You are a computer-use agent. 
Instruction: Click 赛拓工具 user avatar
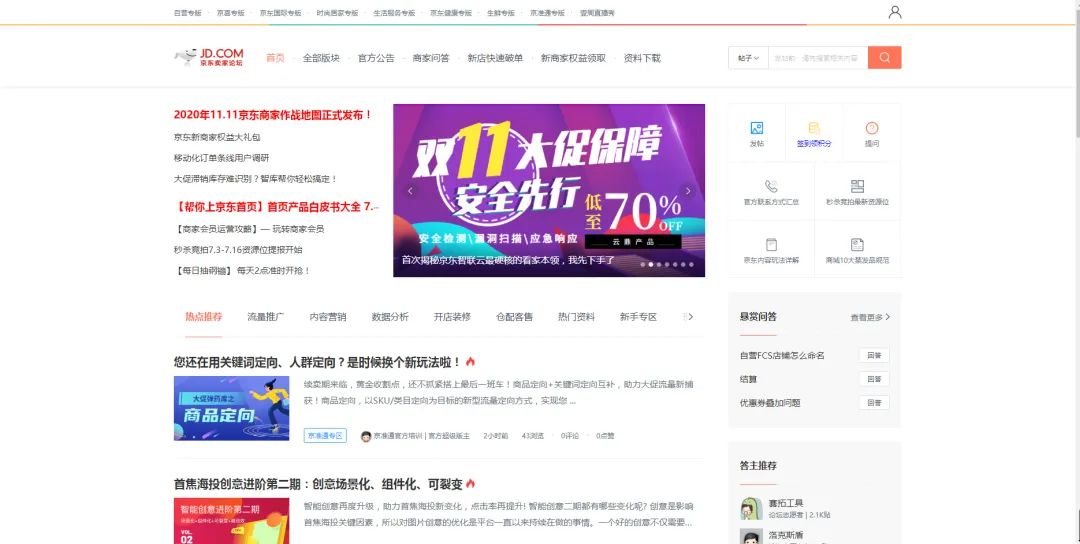751,509
